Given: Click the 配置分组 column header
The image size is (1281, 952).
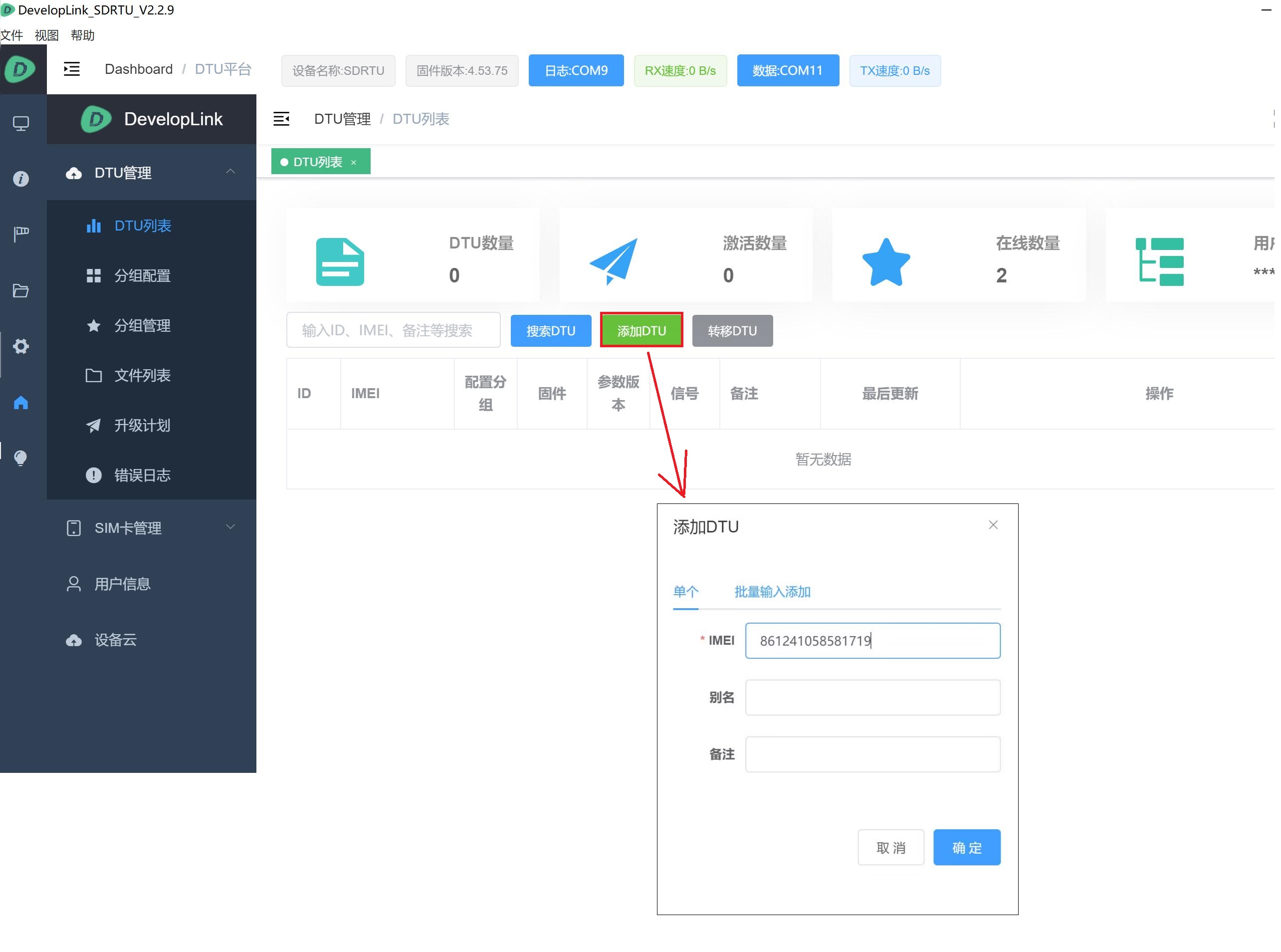Looking at the screenshot, I should [485, 394].
